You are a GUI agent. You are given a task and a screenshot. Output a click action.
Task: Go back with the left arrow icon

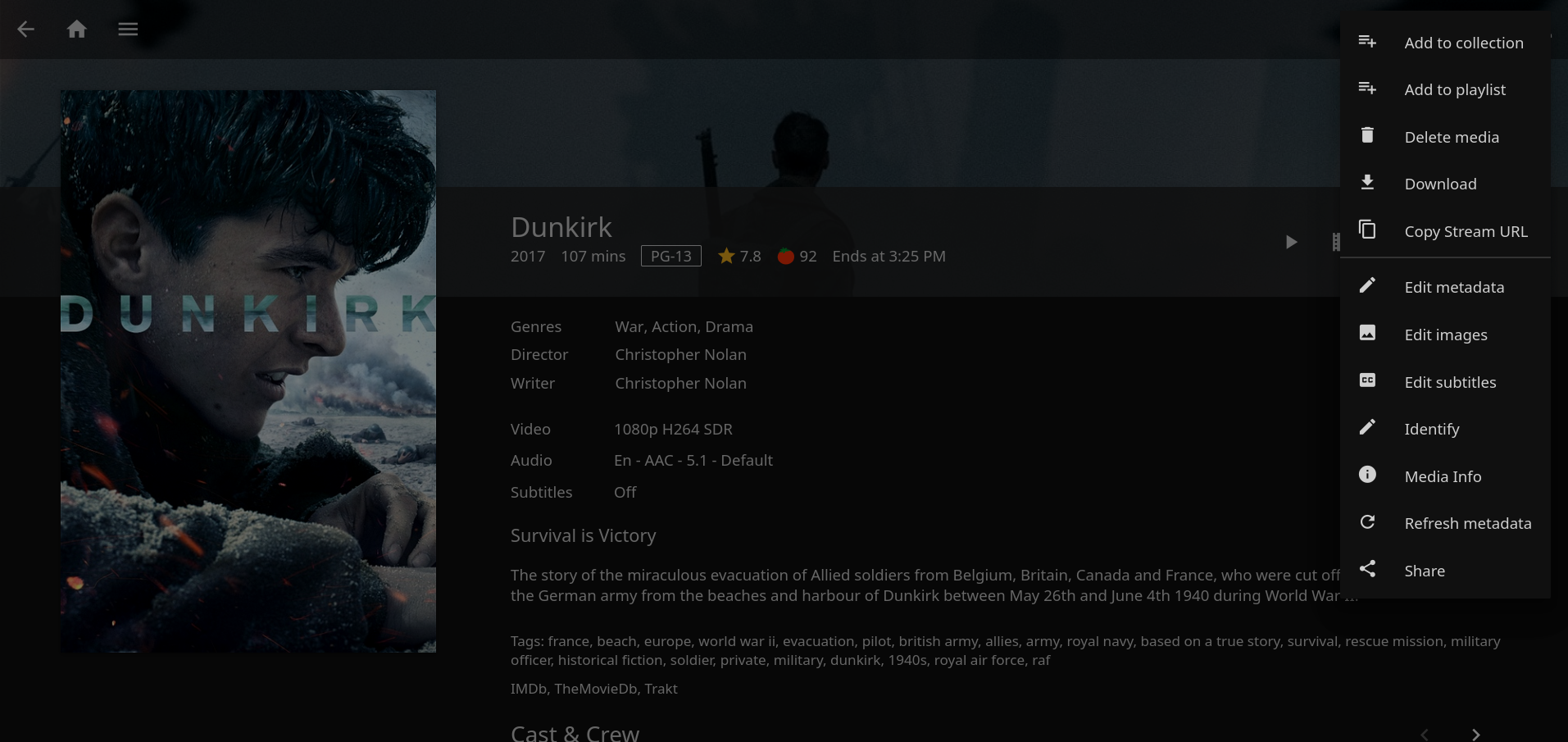point(26,30)
